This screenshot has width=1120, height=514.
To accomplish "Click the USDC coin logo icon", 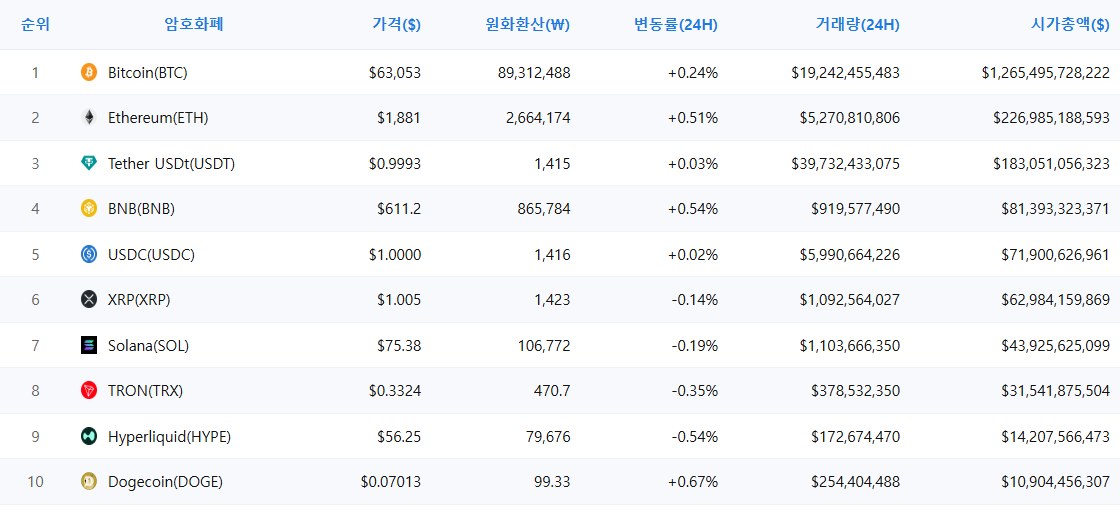I will 89,254.
